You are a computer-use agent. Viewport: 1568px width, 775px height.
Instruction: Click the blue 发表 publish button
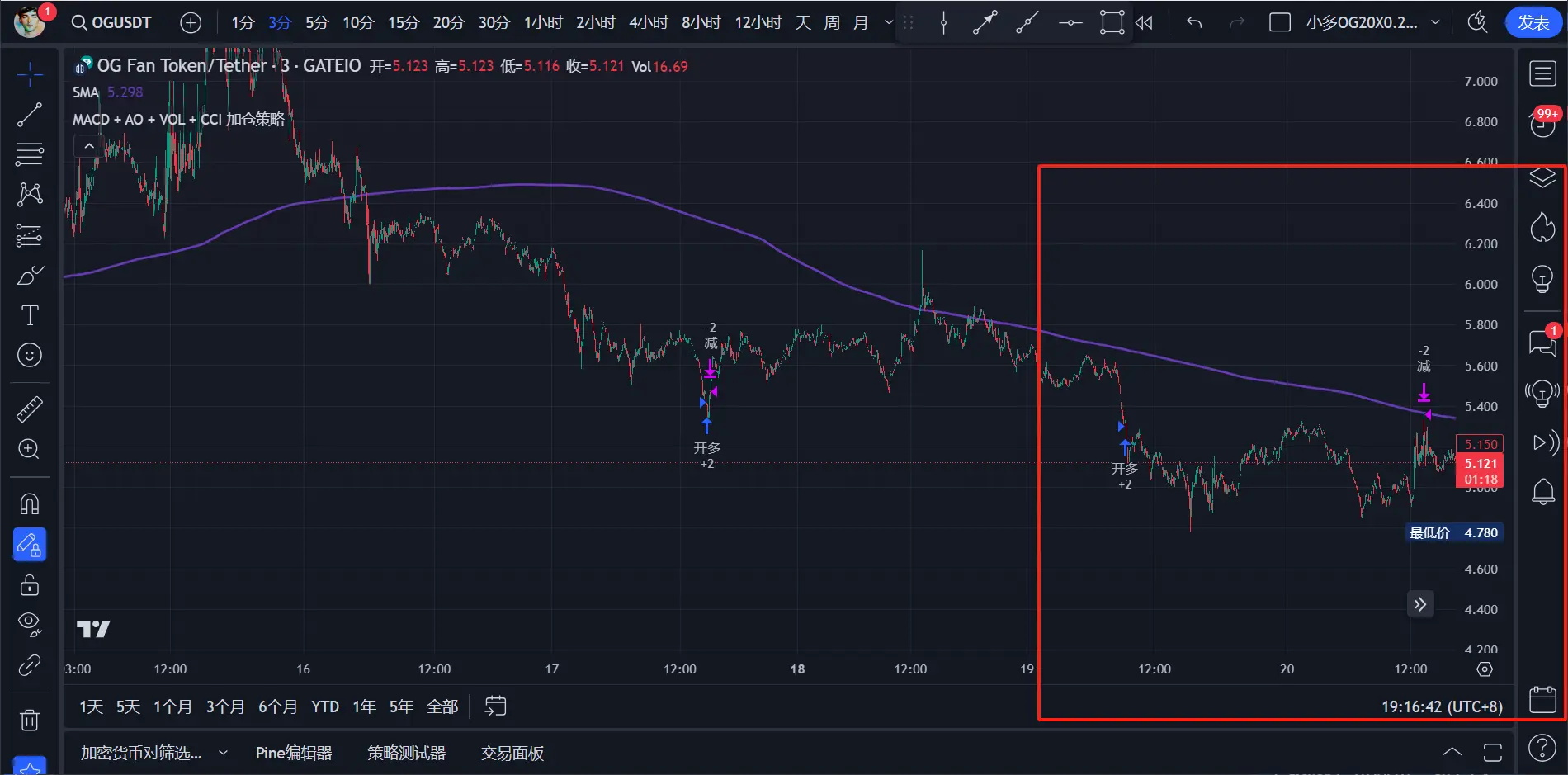[1533, 22]
